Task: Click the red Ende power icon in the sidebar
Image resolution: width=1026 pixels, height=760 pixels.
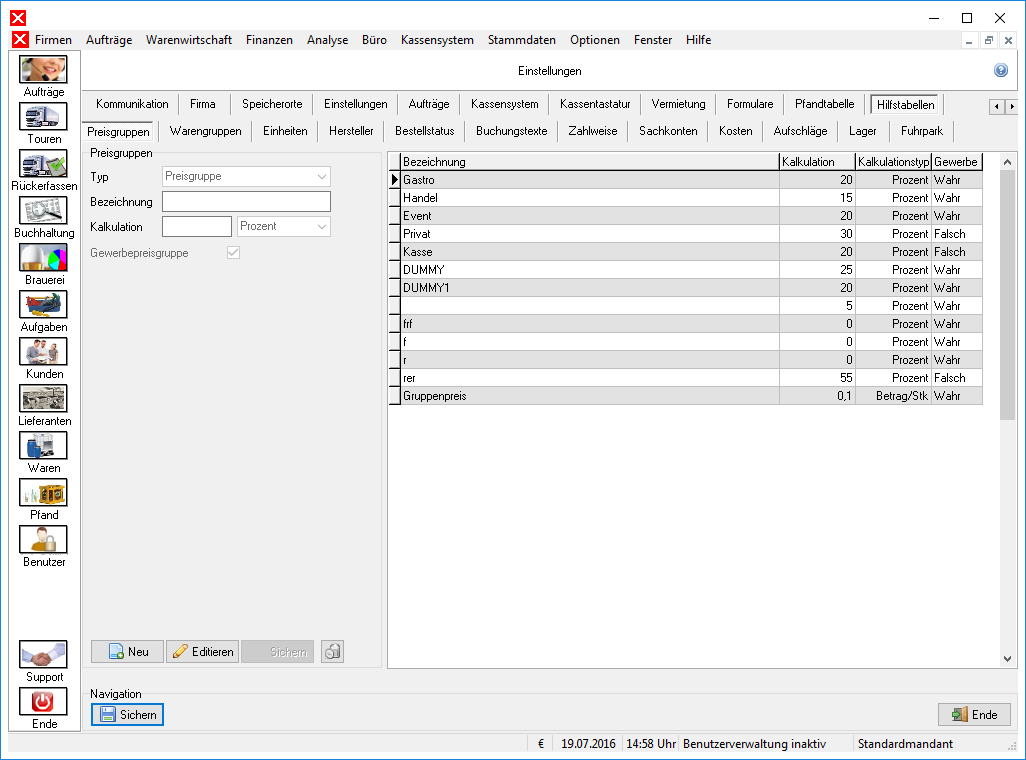Action: pyautogui.click(x=43, y=702)
